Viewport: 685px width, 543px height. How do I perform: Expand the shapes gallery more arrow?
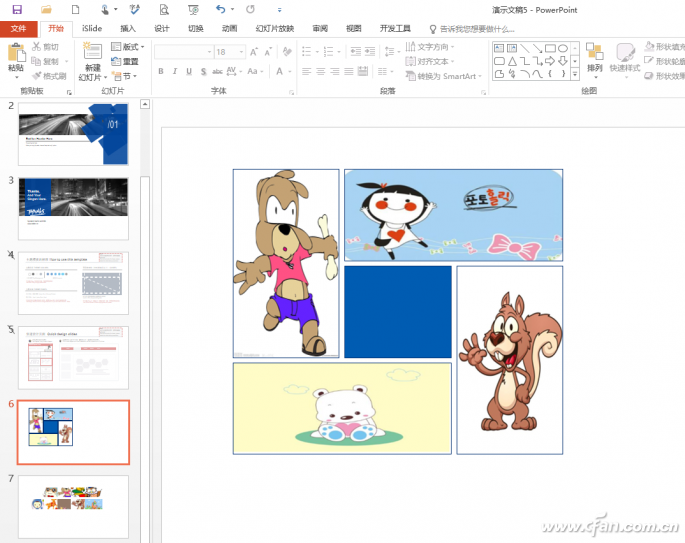point(575,74)
